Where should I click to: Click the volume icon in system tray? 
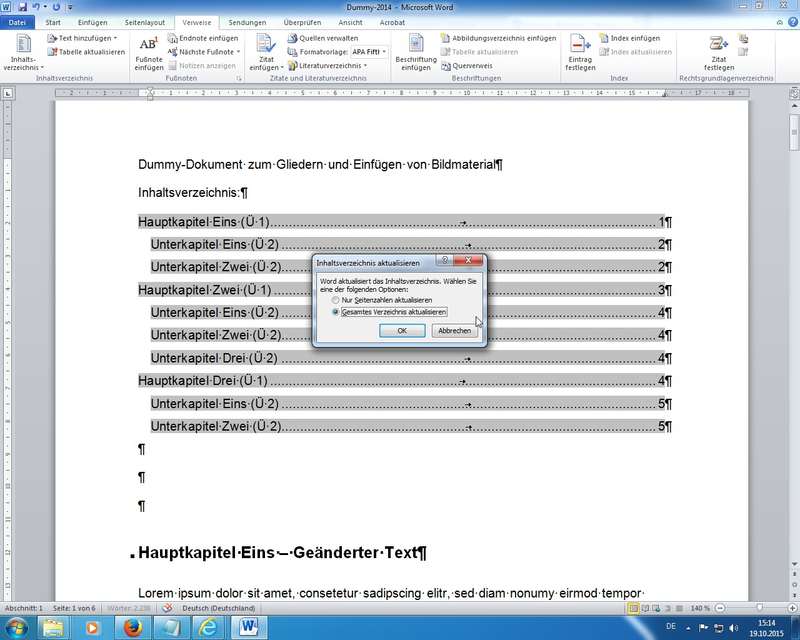click(734, 627)
